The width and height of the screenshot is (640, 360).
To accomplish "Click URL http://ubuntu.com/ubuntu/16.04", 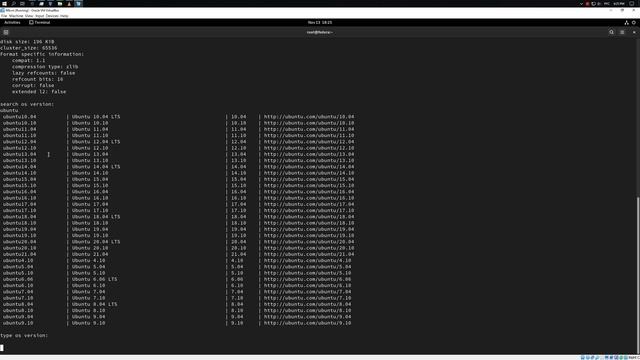I will pos(309,191).
